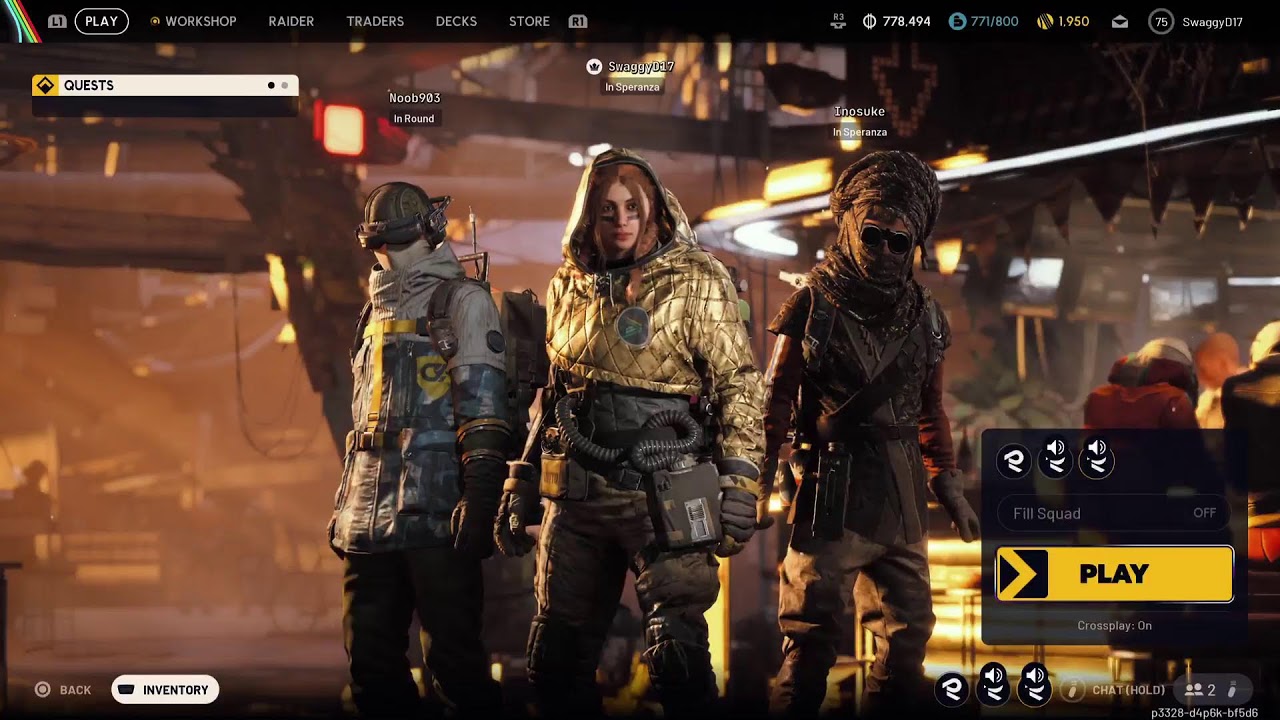
Task: Open the squad count of 2 members
Action: point(1201,690)
